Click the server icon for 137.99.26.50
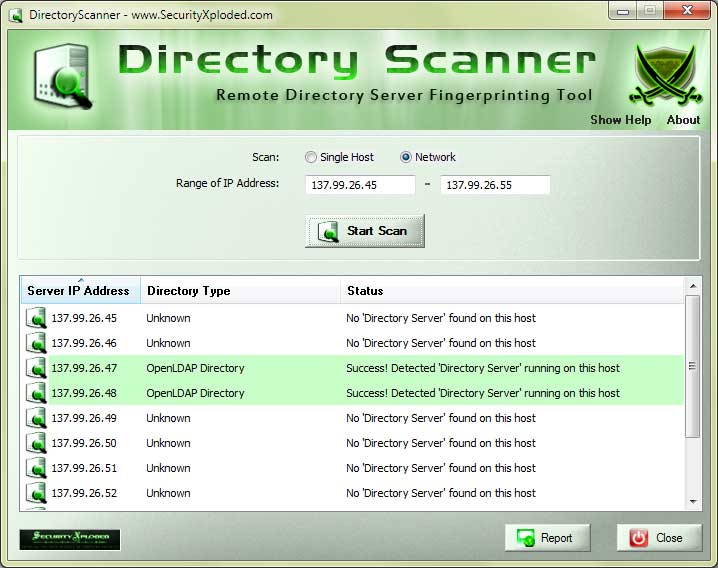 36,443
